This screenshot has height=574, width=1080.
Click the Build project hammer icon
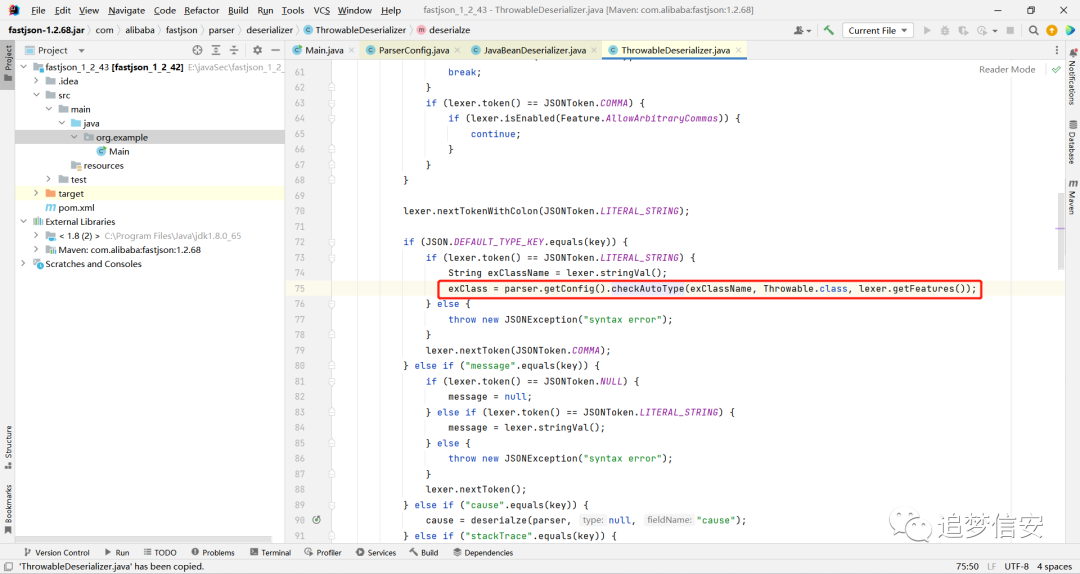point(829,30)
